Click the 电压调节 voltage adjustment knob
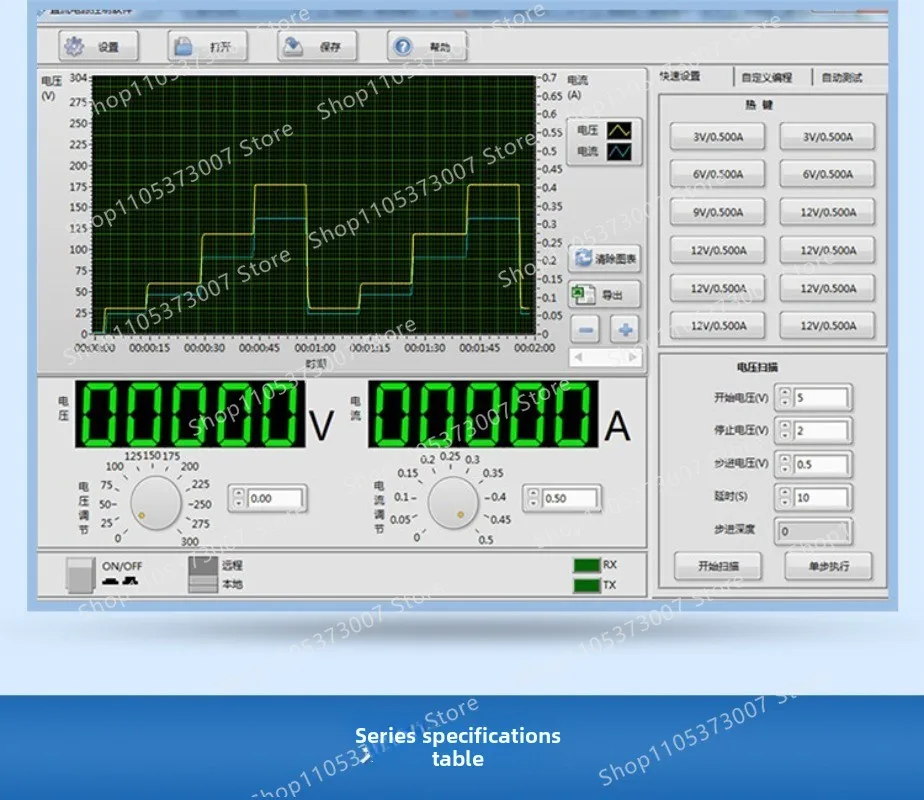The image size is (924, 800). (156, 504)
